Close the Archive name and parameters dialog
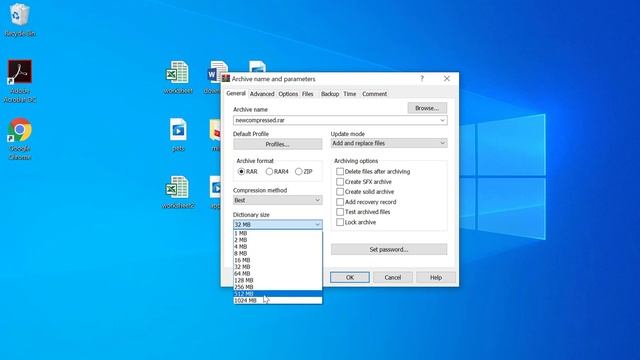The image size is (640, 360). [447, 78]
